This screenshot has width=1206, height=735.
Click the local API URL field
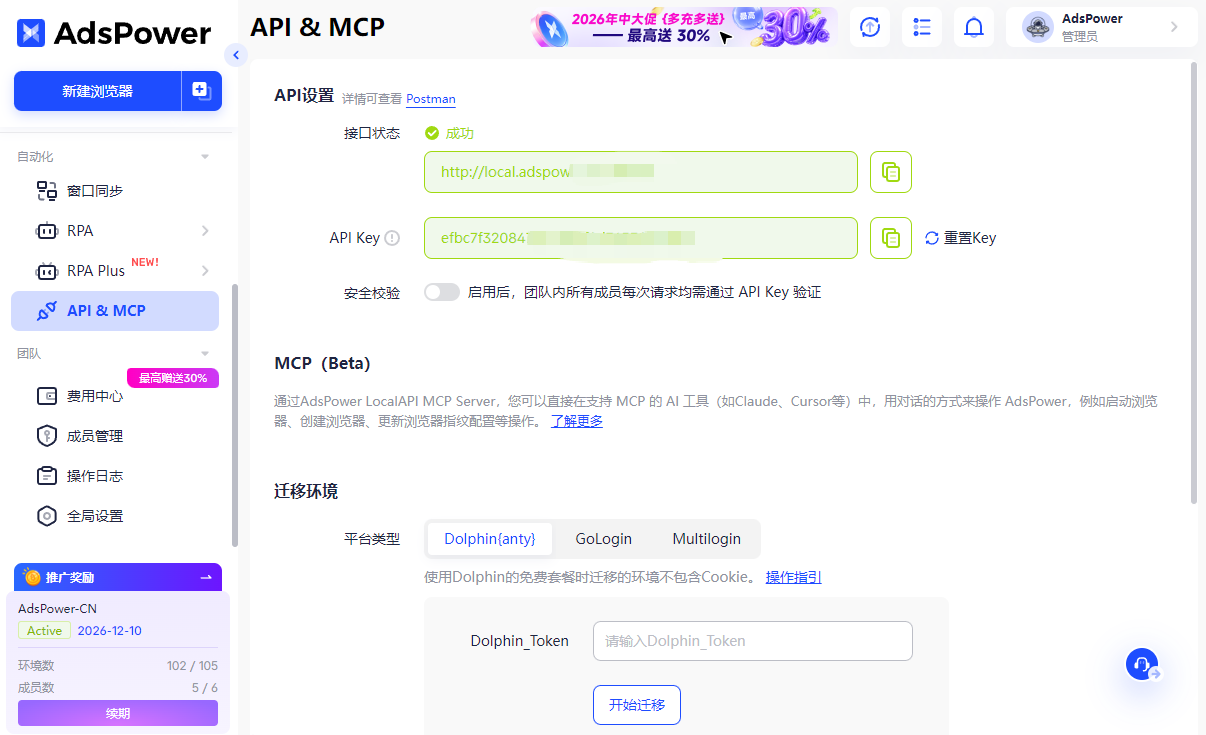[641, 172]
